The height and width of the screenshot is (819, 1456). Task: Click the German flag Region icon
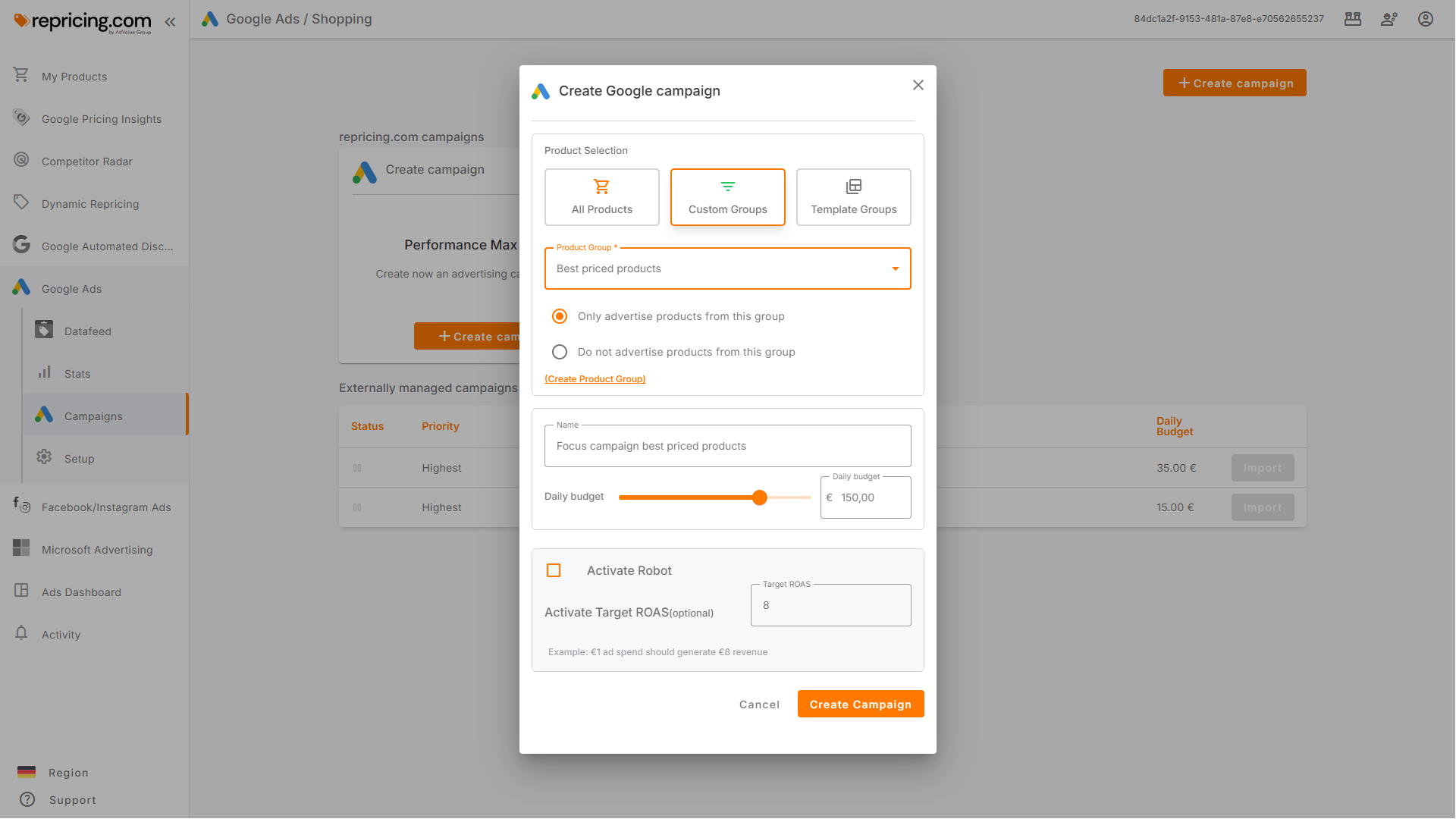point(27,772)
